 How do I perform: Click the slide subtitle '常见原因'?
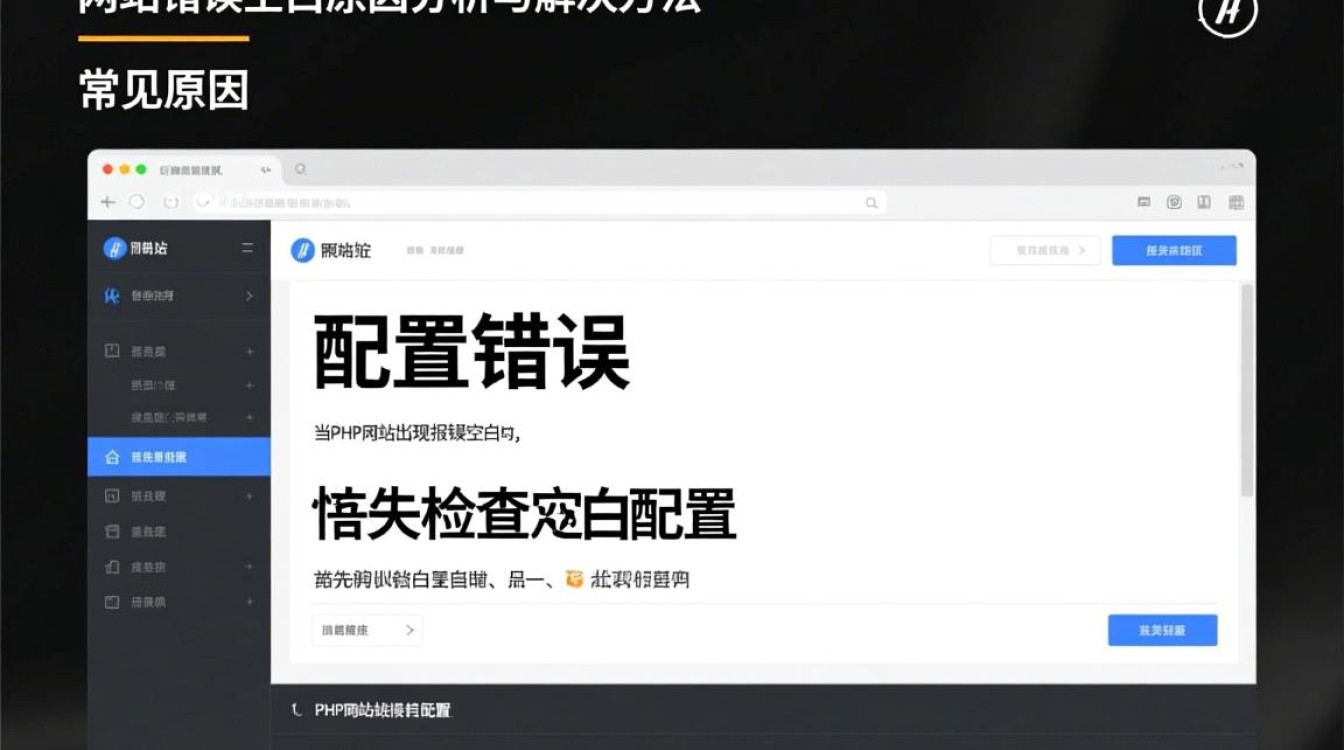(x=164, y=91)
